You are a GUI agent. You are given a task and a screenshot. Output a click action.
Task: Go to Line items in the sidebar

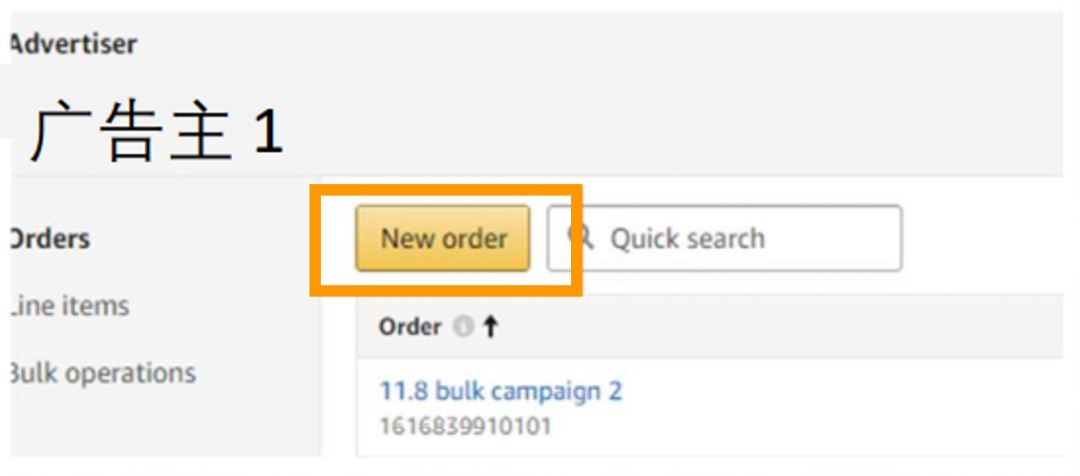point(68,305)
